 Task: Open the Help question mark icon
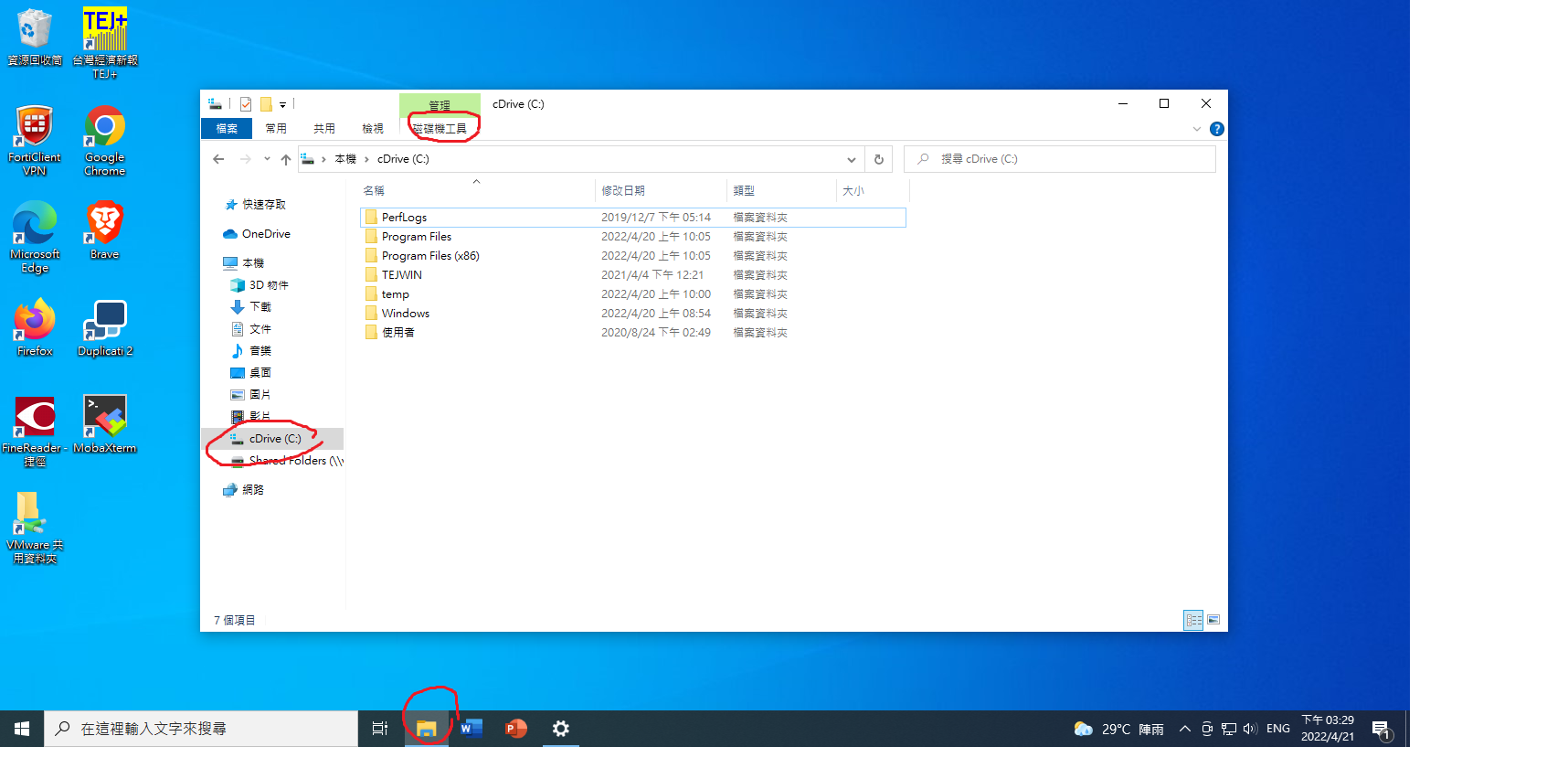[x=1216, y=129]
